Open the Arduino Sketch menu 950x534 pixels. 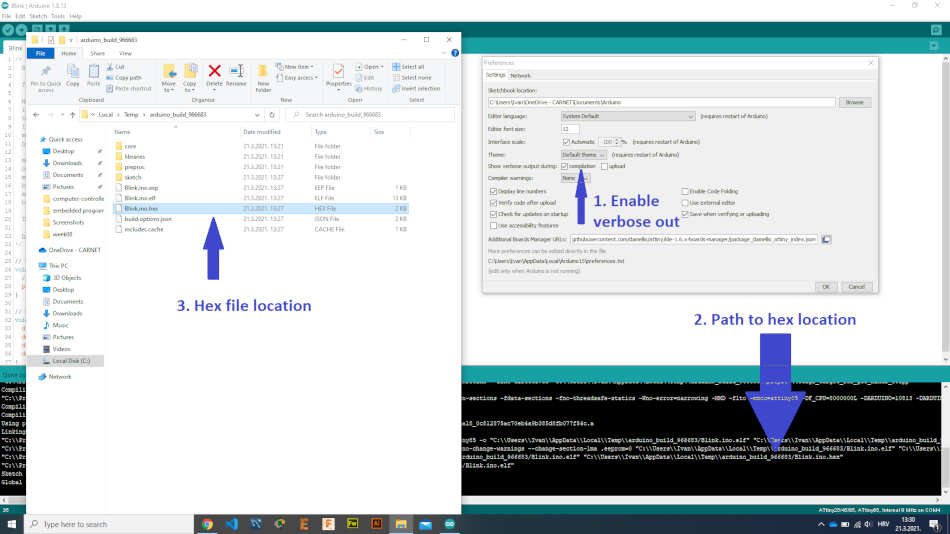click(38, 16)
